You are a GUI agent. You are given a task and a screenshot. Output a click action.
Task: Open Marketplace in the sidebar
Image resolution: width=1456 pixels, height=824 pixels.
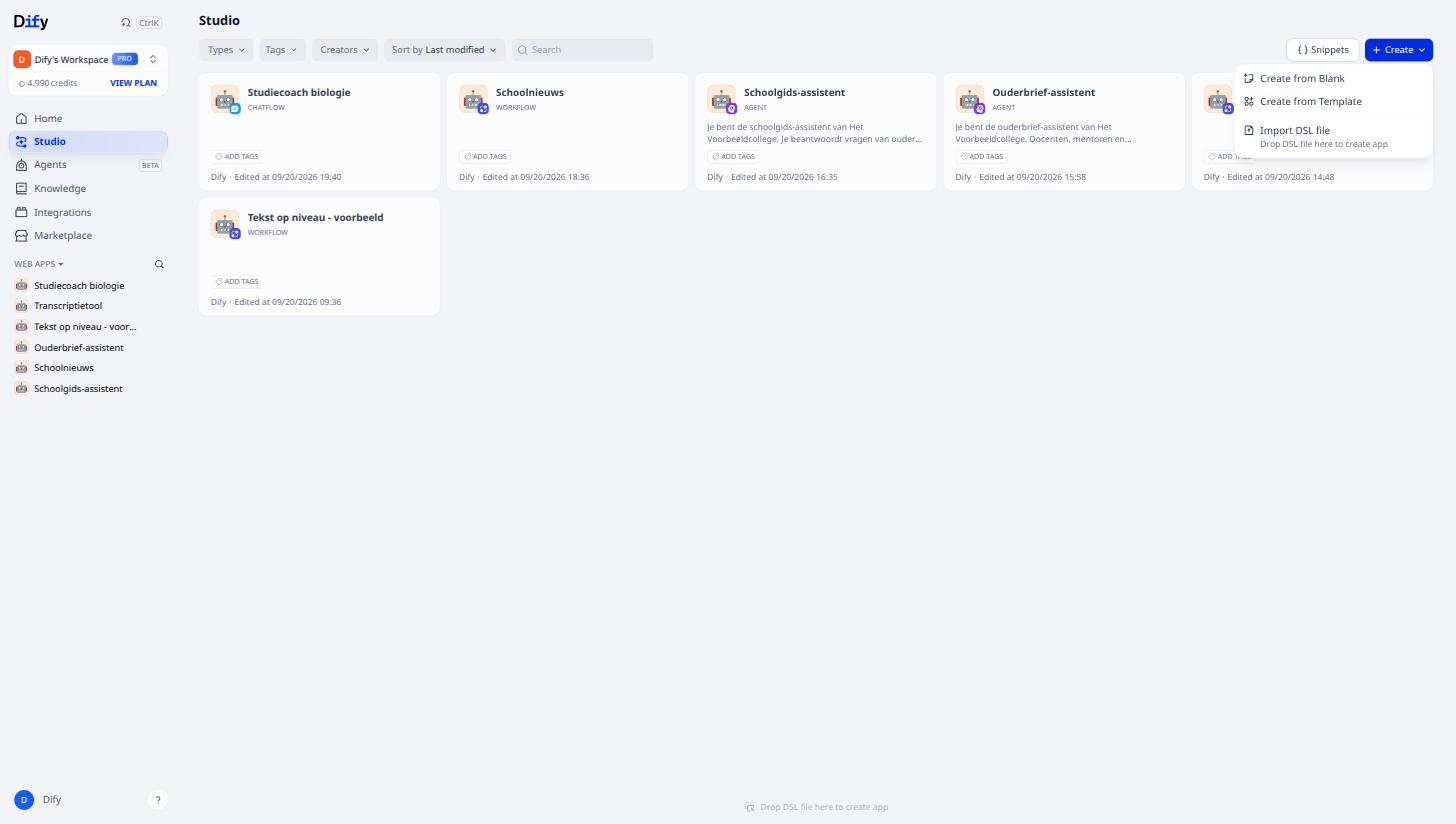[x=88, y=235]
